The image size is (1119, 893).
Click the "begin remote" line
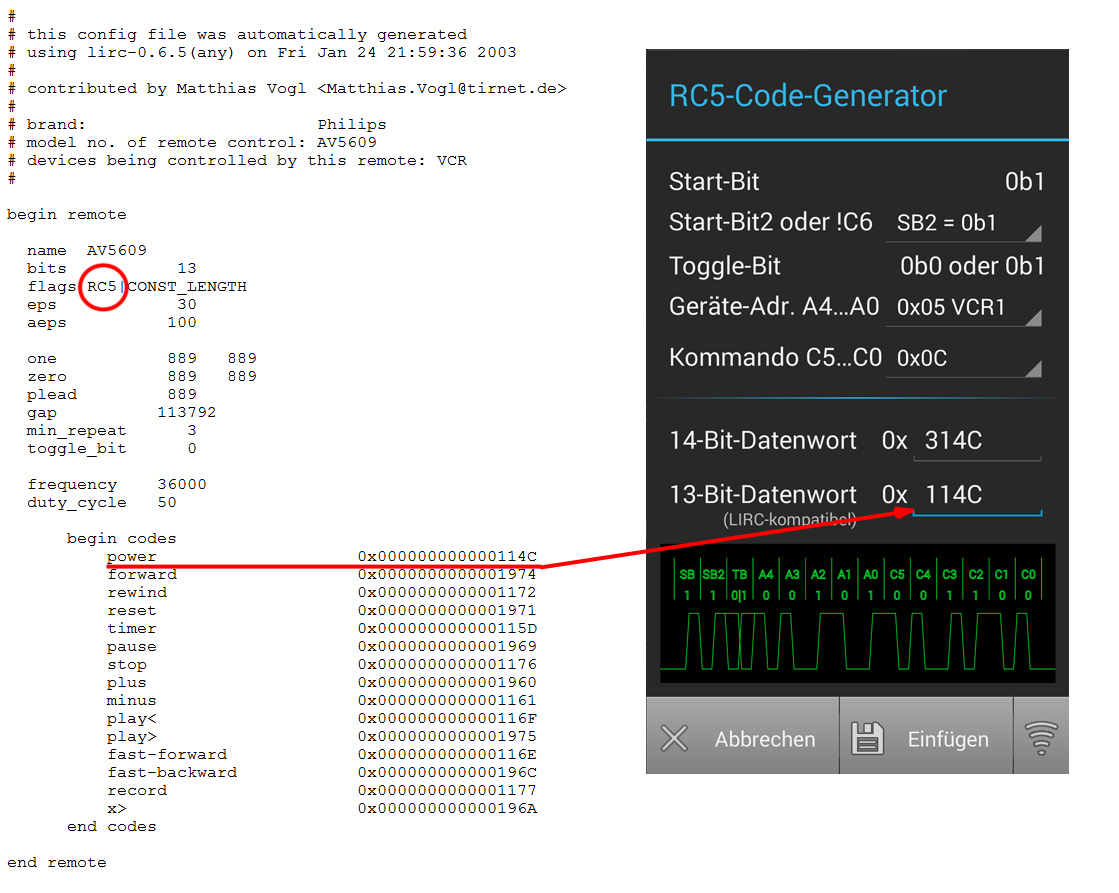(67, 215)
